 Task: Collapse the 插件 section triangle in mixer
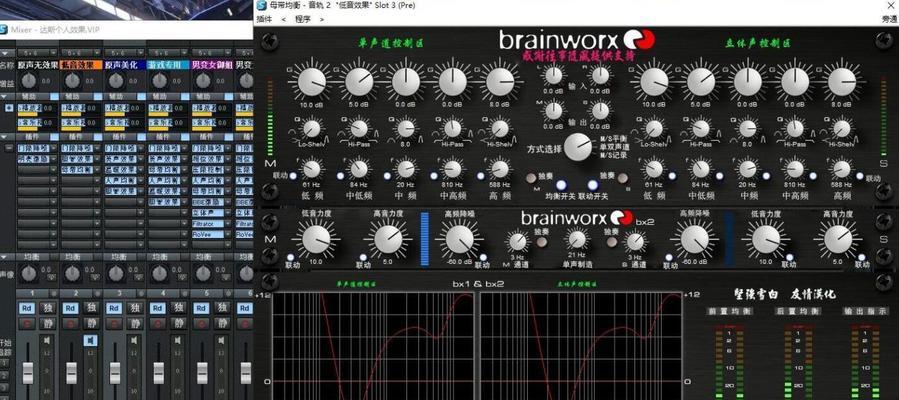[4, 137]
